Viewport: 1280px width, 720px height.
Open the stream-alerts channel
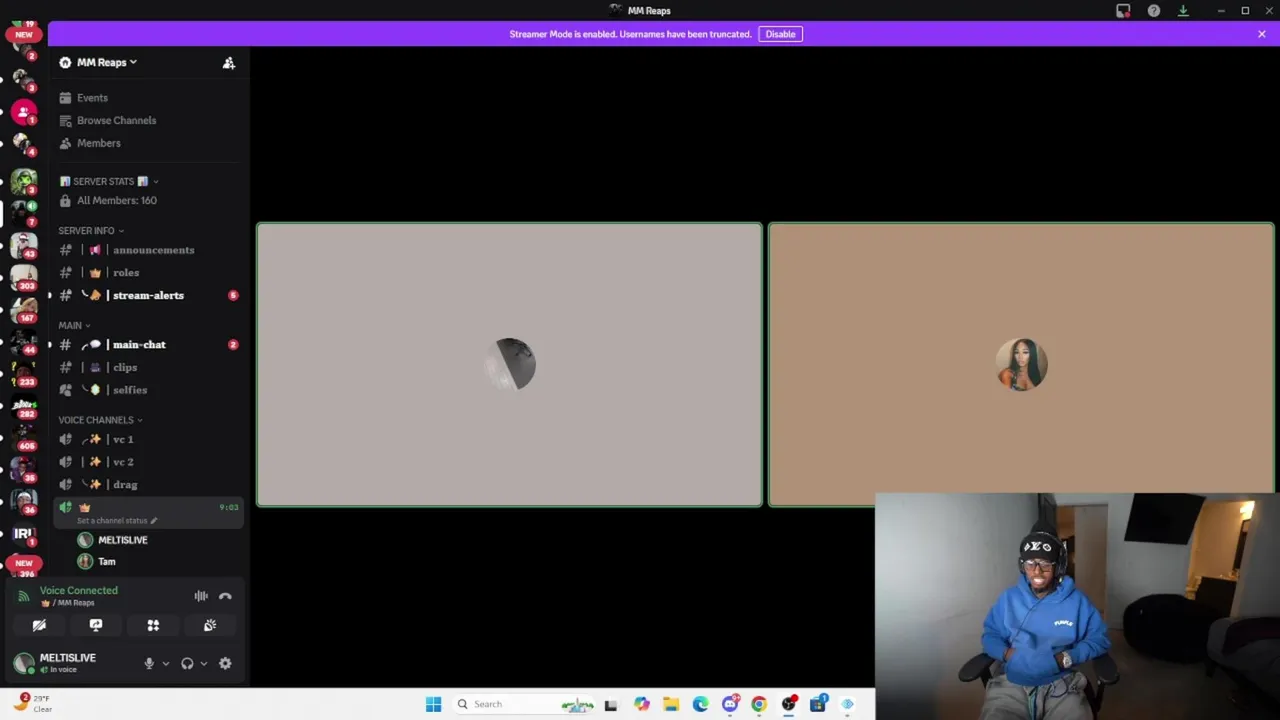pos(149,295)
